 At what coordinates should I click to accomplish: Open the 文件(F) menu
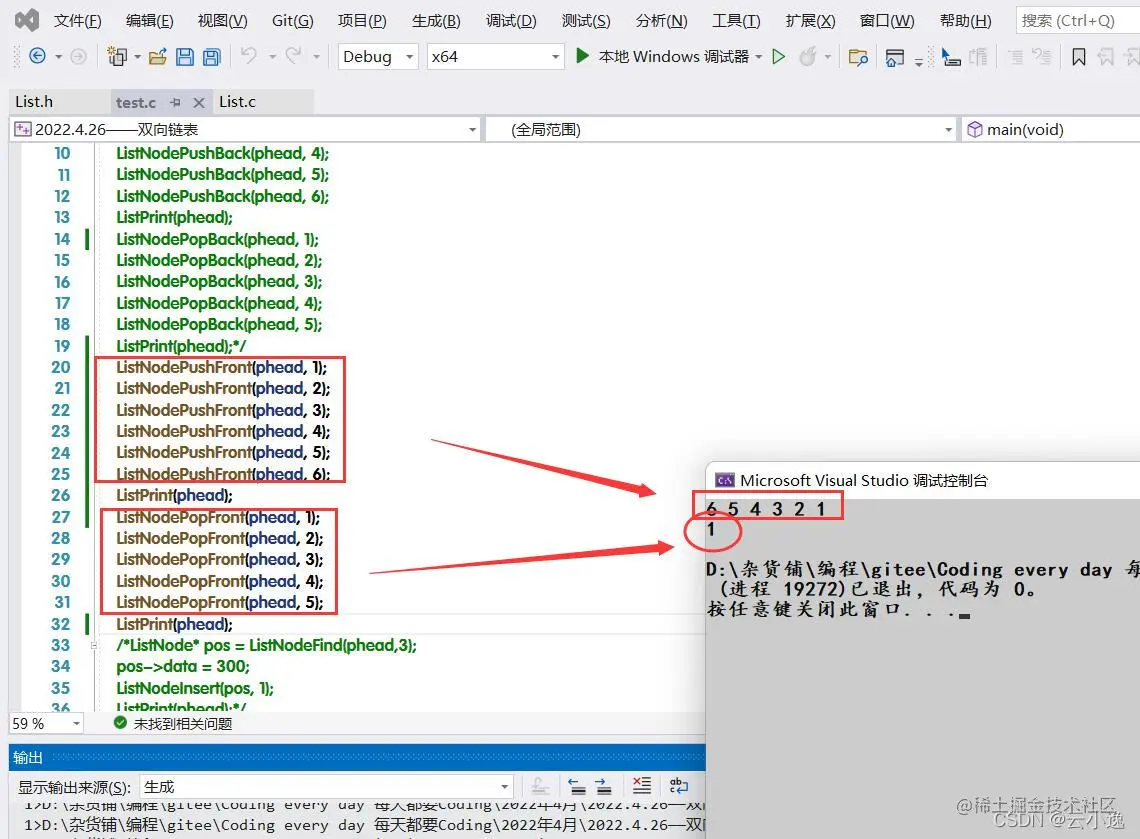tap(77, 20)
